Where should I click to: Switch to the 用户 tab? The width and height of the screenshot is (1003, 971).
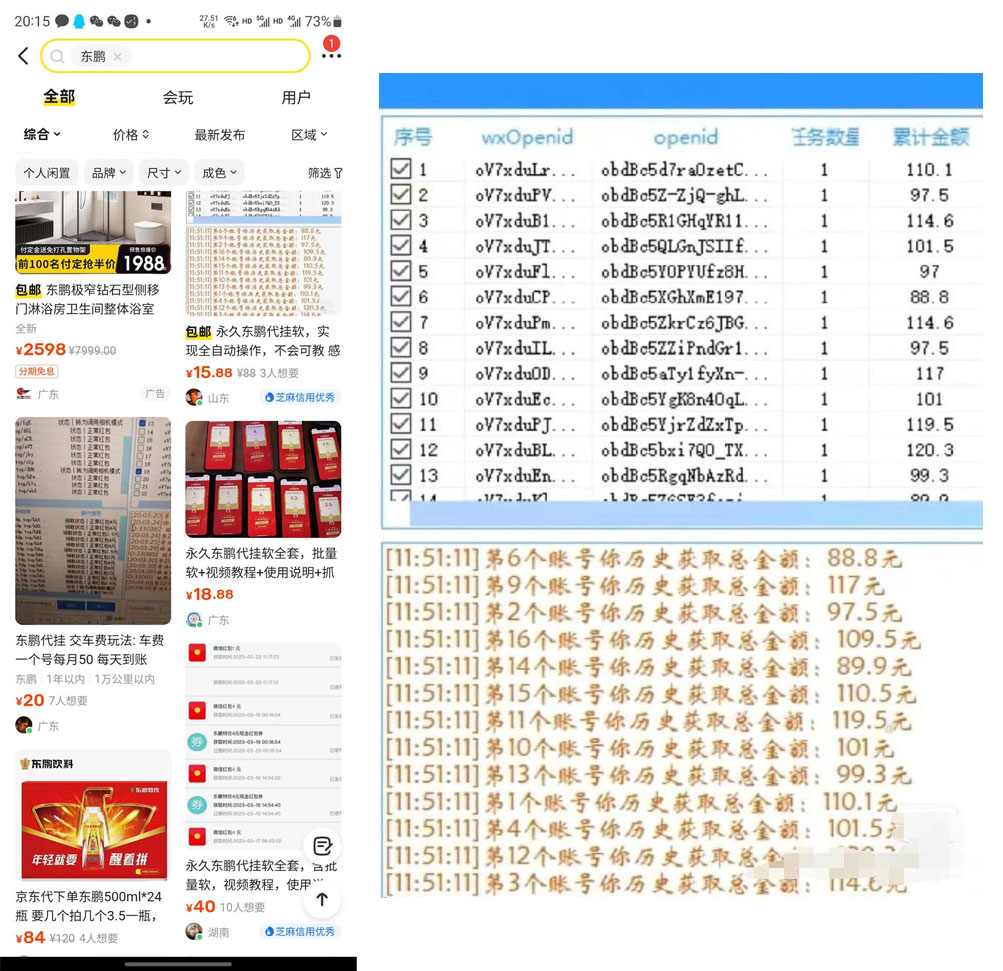296,97
